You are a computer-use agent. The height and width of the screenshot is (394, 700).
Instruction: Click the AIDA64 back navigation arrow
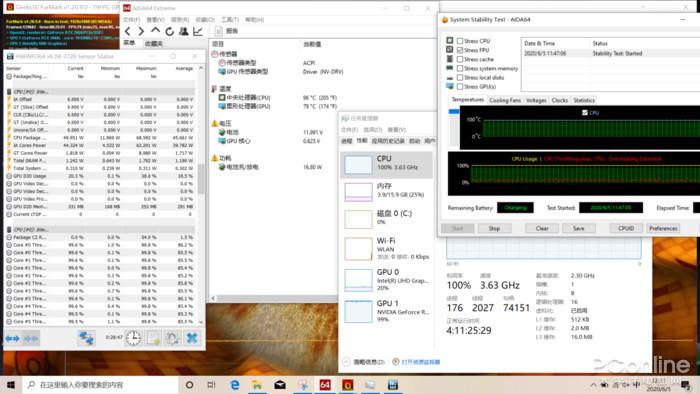128,31
